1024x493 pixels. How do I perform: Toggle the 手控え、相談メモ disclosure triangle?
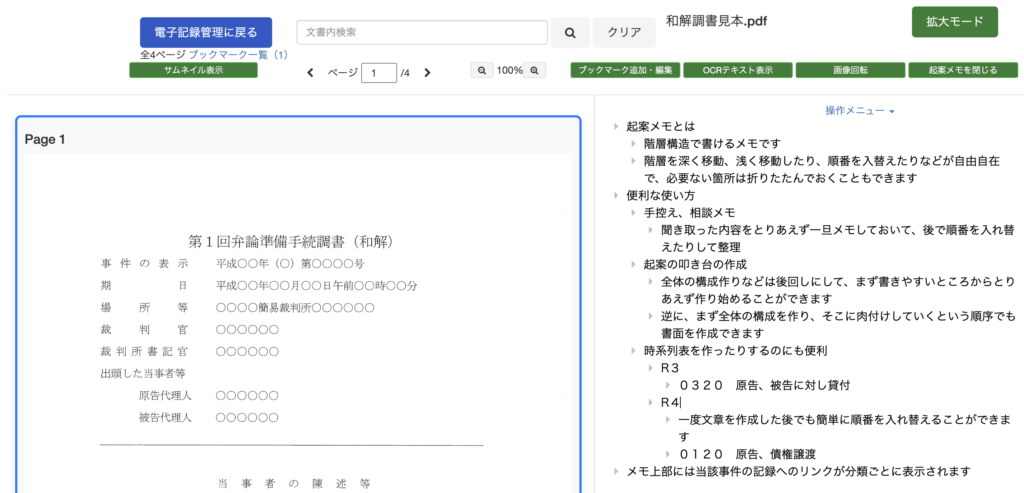(x=634, y=213)
